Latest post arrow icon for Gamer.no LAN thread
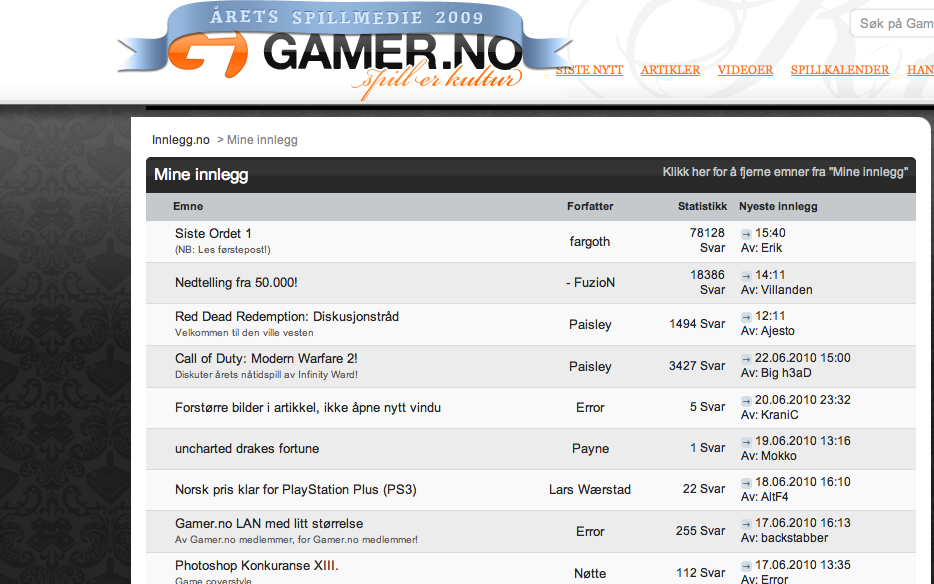 746,524
